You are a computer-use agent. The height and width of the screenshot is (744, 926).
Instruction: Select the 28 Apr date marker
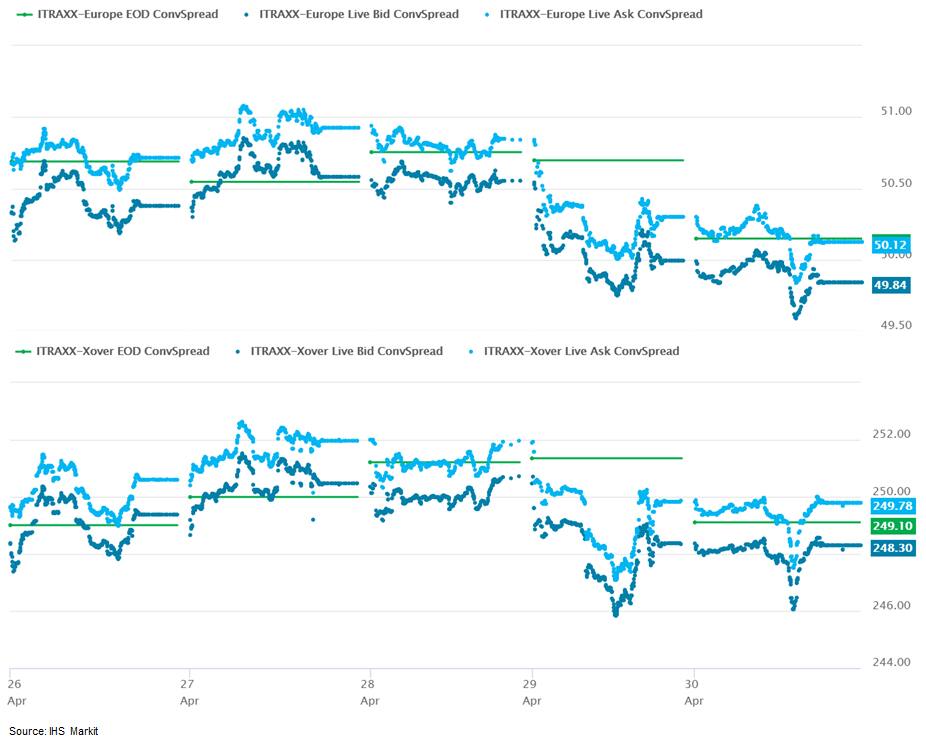click(371, 692)
